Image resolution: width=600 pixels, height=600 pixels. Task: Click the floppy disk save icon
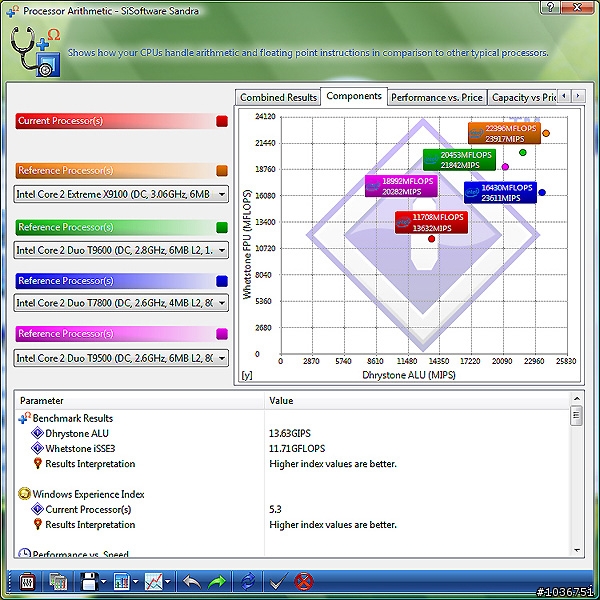tap(90, 582)
